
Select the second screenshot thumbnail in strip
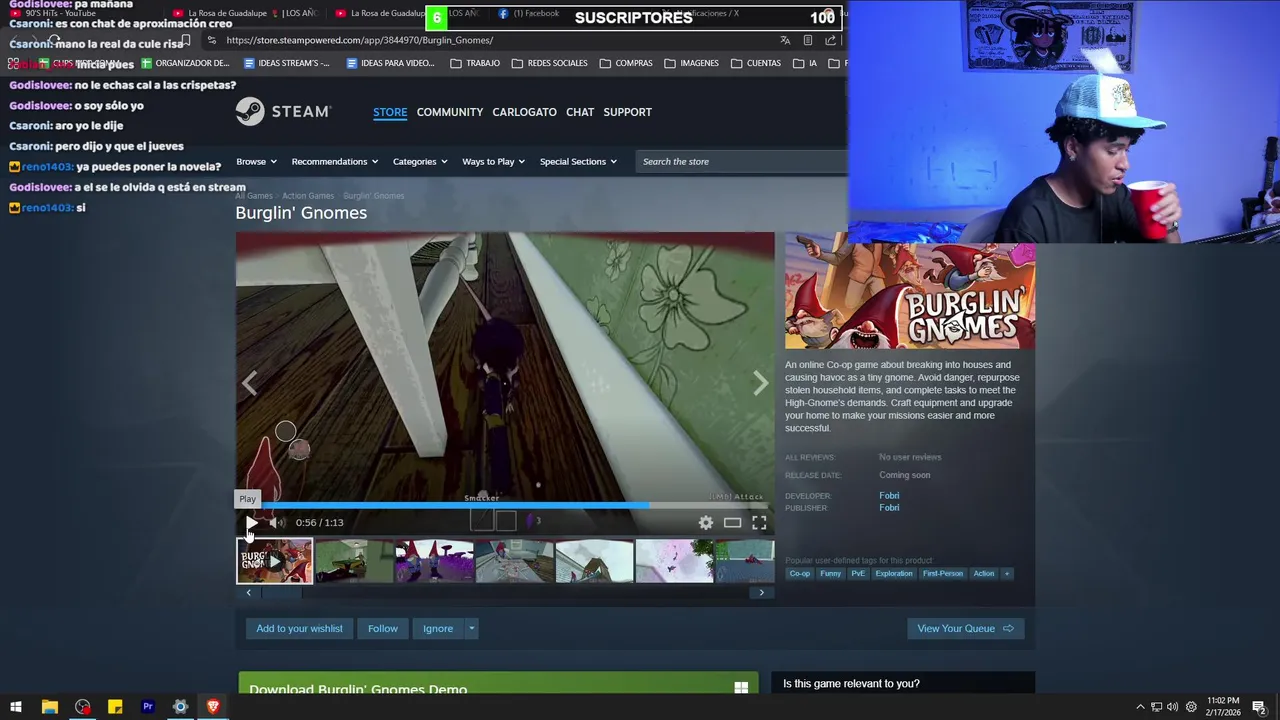[x=354, y=561]
